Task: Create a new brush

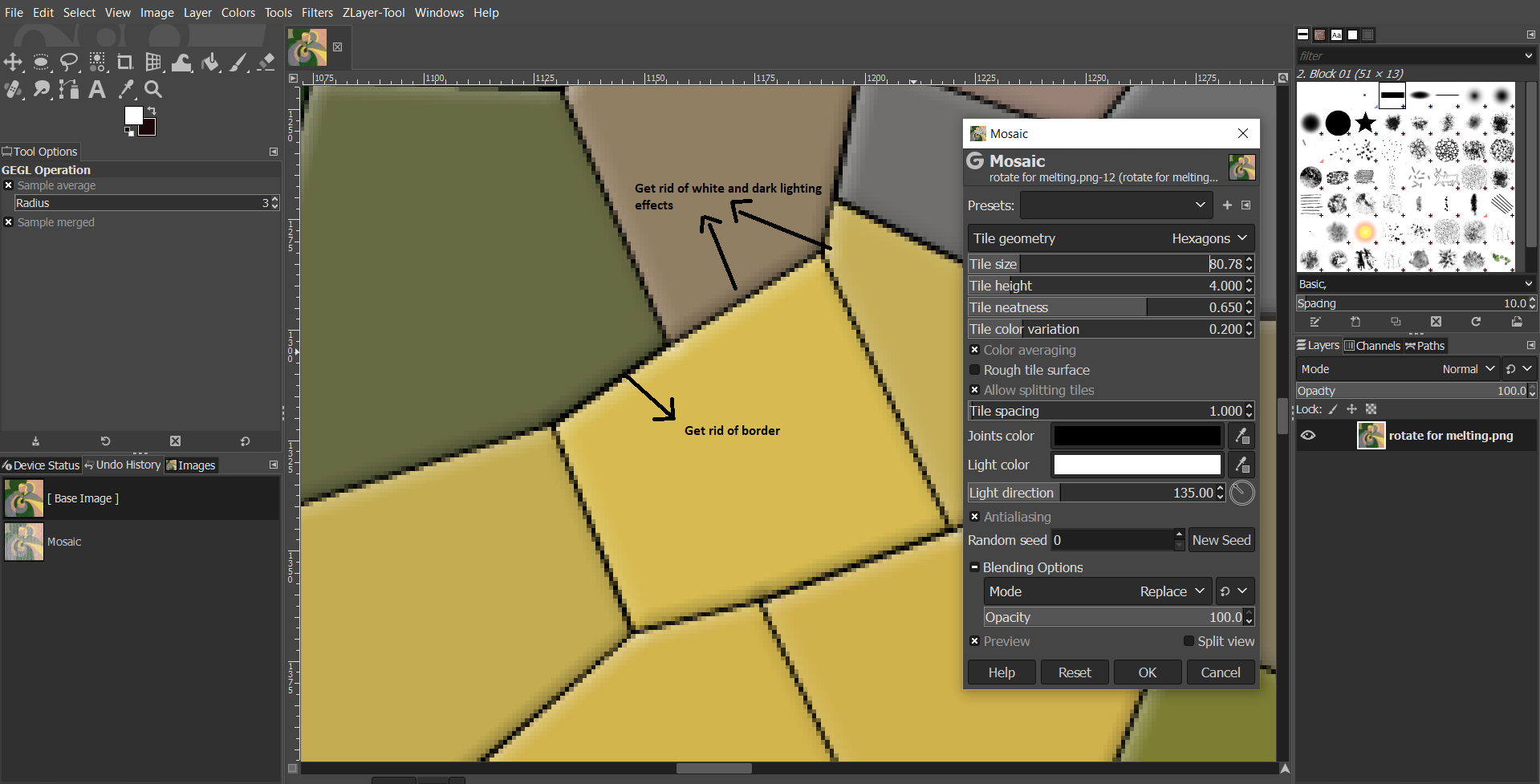Action: (1355, 322)
